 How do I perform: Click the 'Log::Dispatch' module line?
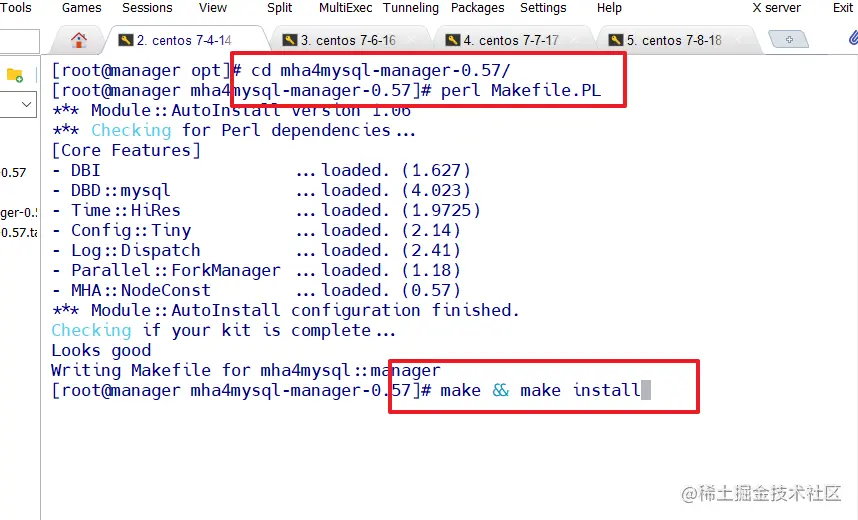click(257, 250)
